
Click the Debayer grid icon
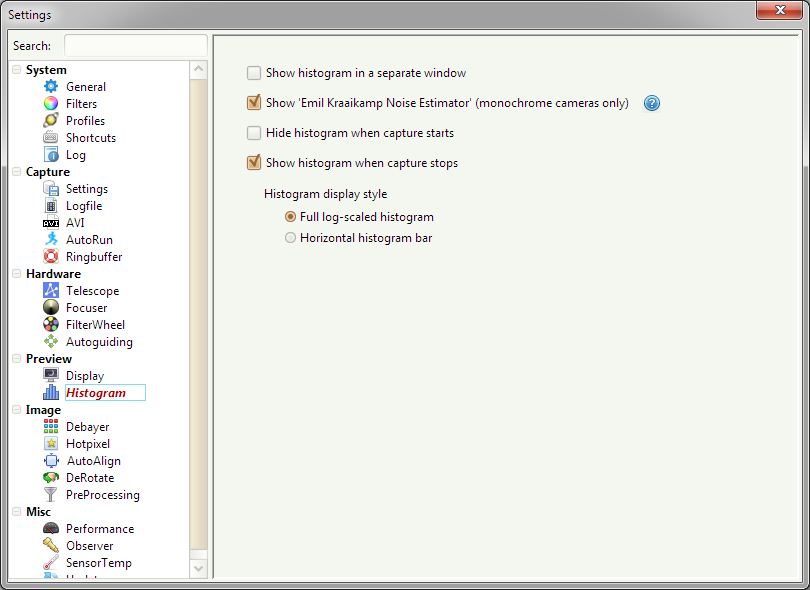pos(51,427)
